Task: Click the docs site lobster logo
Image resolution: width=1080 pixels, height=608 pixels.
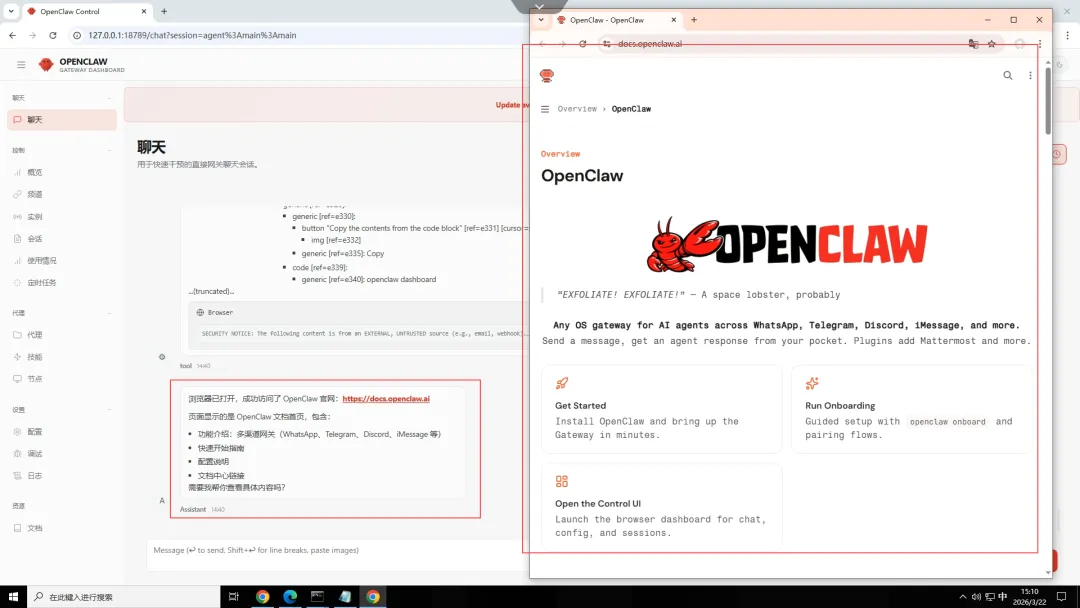Action: tap(547, 76)
